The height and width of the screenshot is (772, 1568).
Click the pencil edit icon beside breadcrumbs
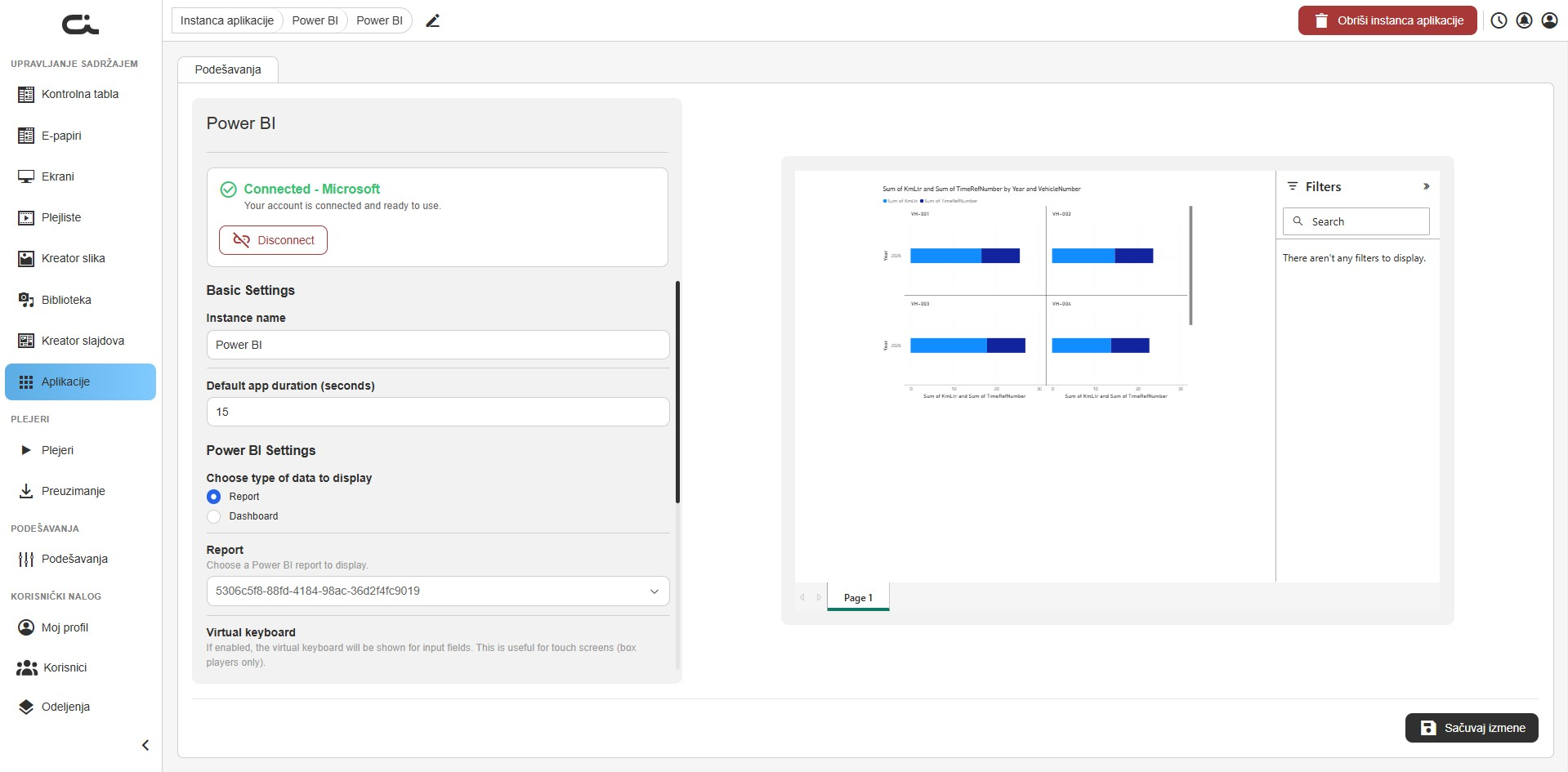[433, 21]
